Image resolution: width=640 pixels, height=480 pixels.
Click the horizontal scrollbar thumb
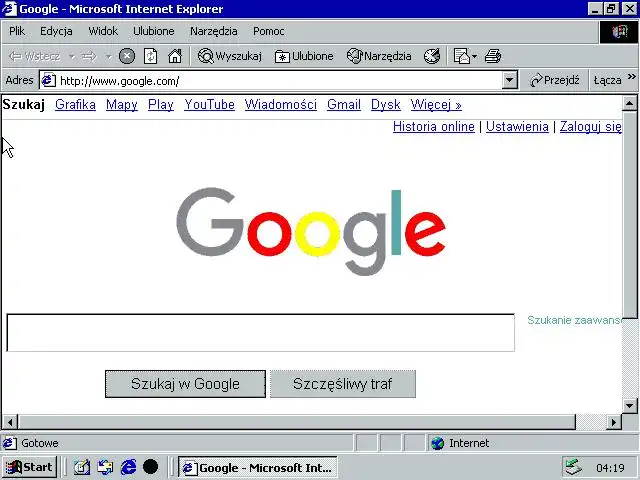(x=297, y=422)
